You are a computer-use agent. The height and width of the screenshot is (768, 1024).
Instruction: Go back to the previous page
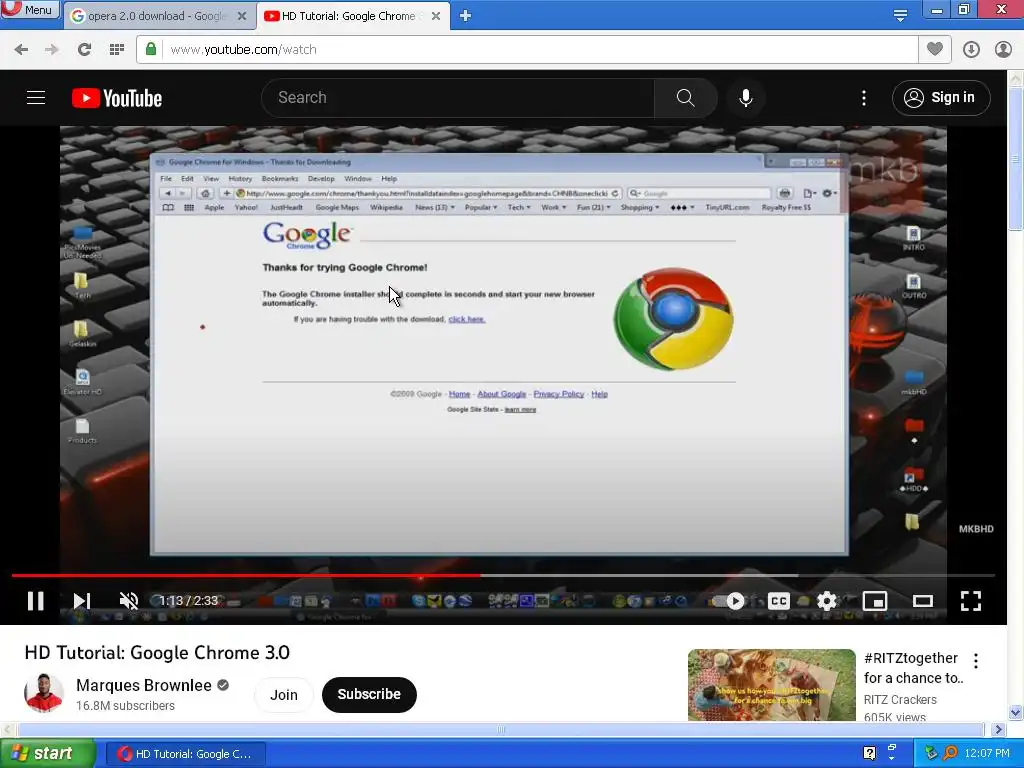pyautogui.click(x=21, y=50)
